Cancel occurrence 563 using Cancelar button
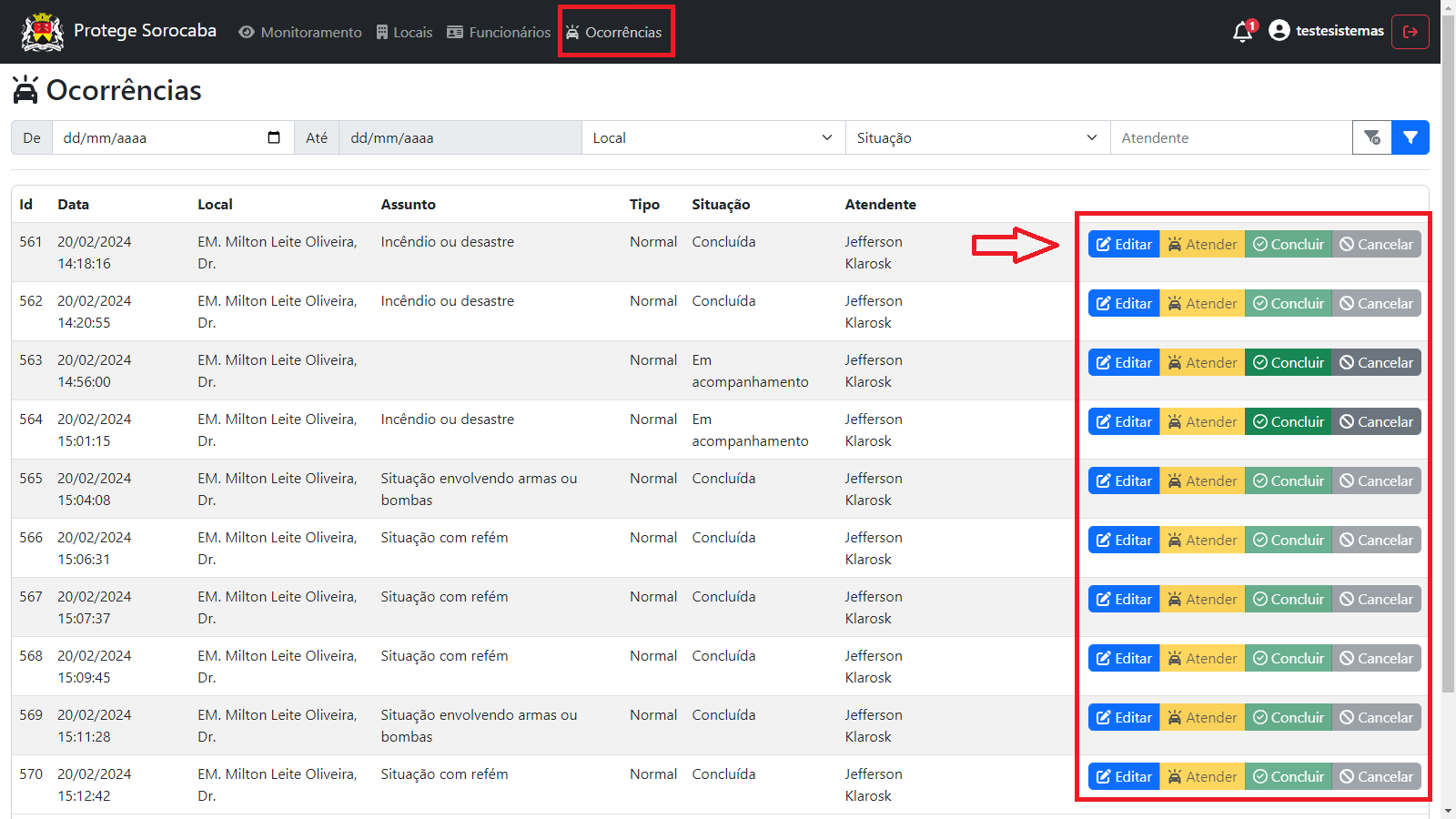1456x819 pixels. 1376,362
